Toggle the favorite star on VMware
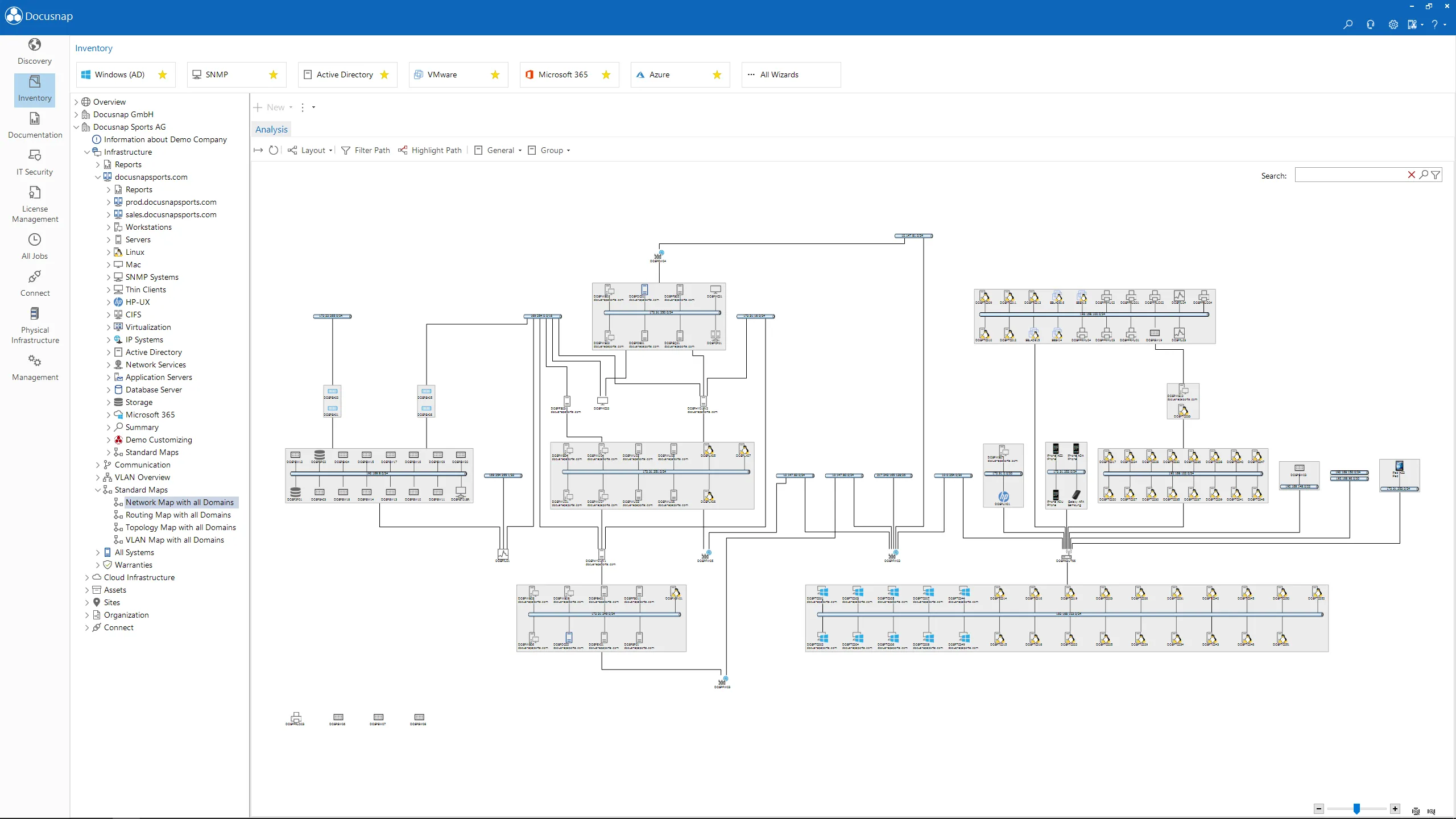Viewport: 1456px width, 819px height. point(495,75)
